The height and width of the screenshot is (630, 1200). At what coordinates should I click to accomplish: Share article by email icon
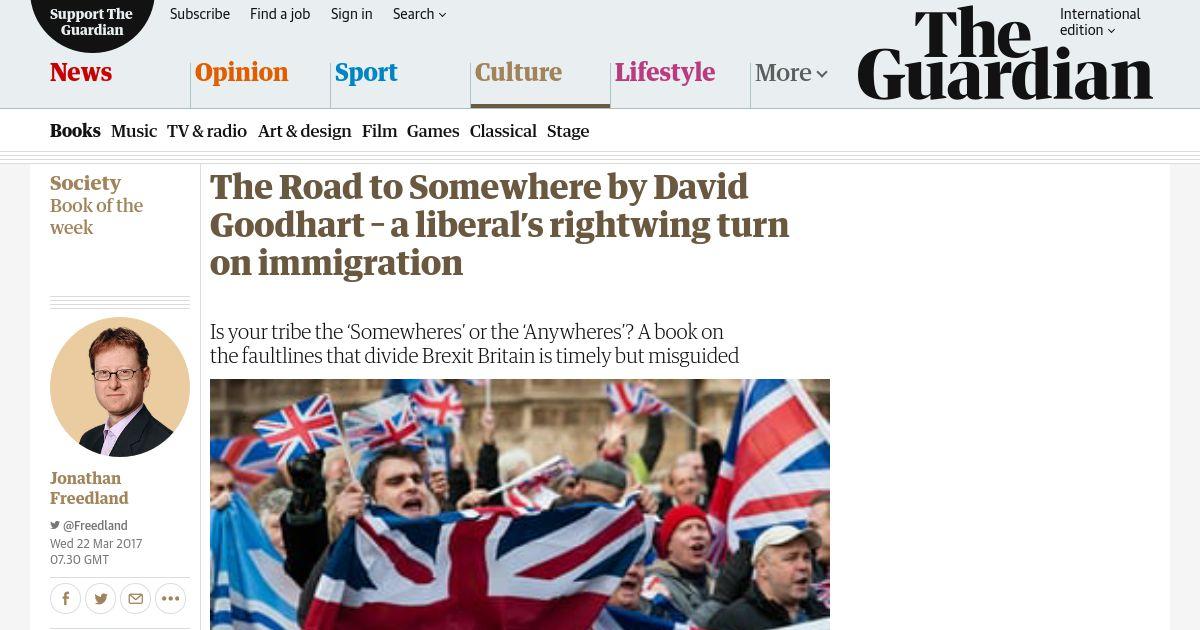(135, 599)
